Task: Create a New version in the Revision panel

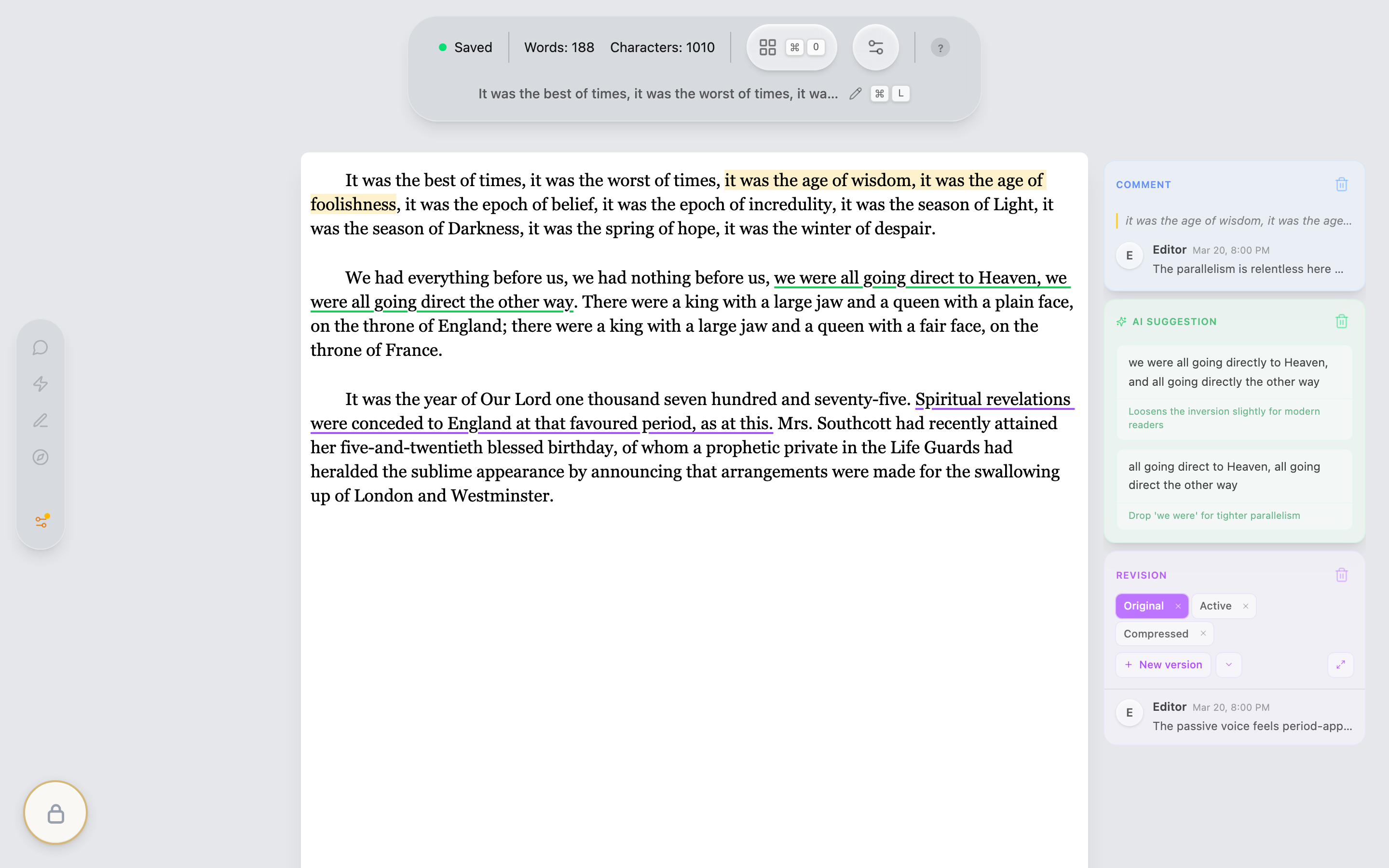Action: point(1163,664)
